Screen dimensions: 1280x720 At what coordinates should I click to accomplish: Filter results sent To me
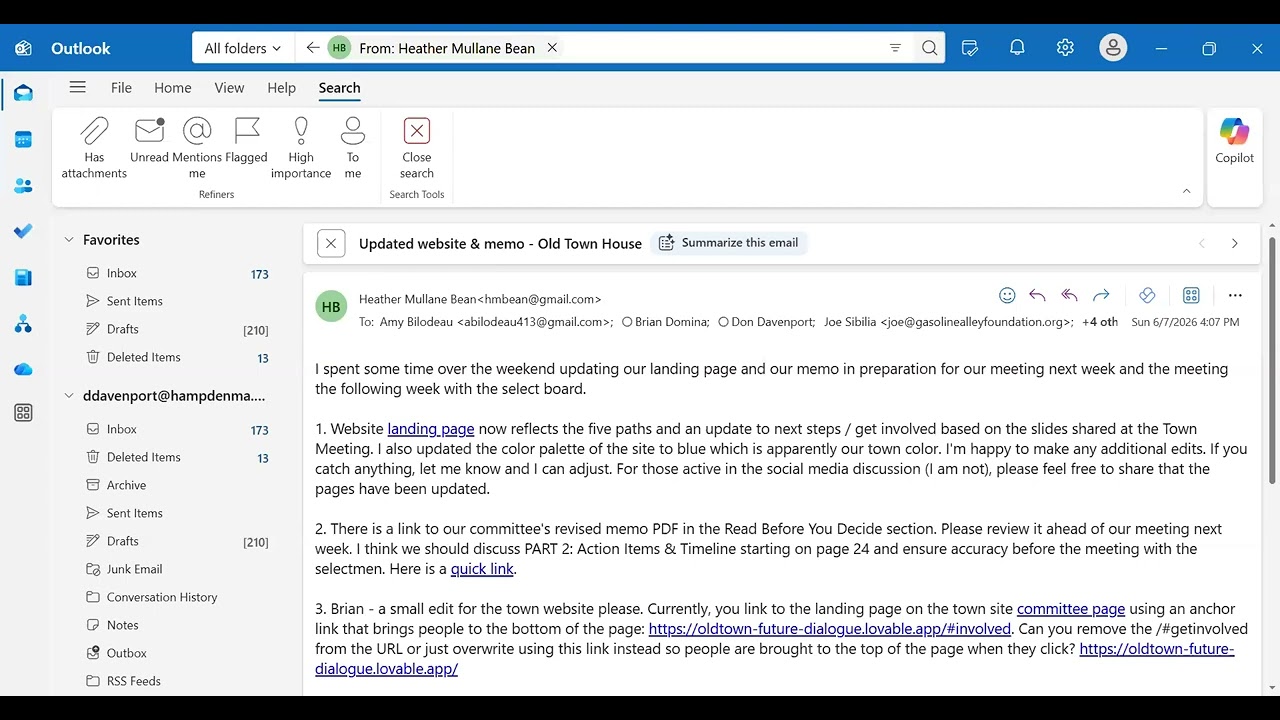click(x=353, y=148)
